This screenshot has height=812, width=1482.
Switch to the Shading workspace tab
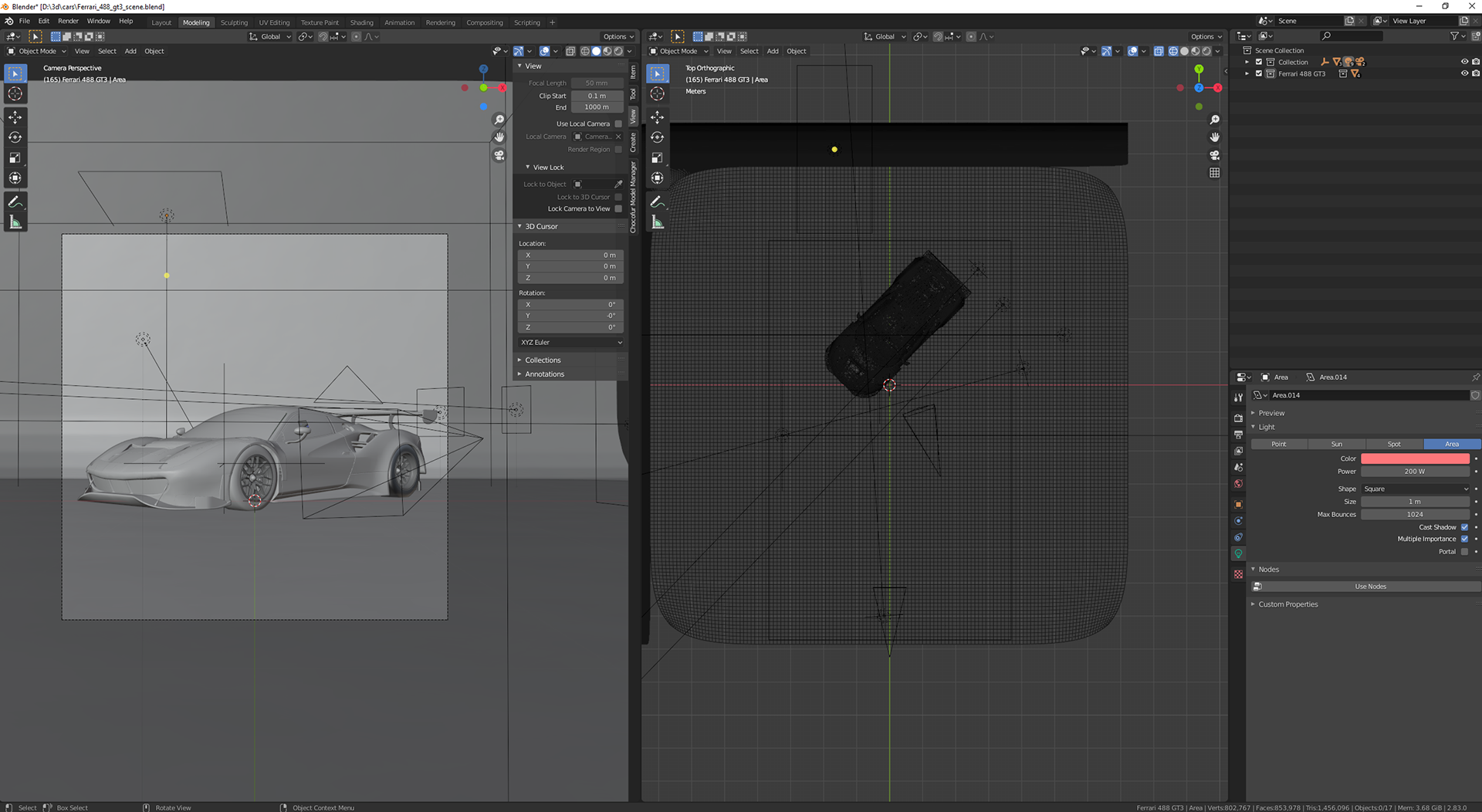[361, 22]
